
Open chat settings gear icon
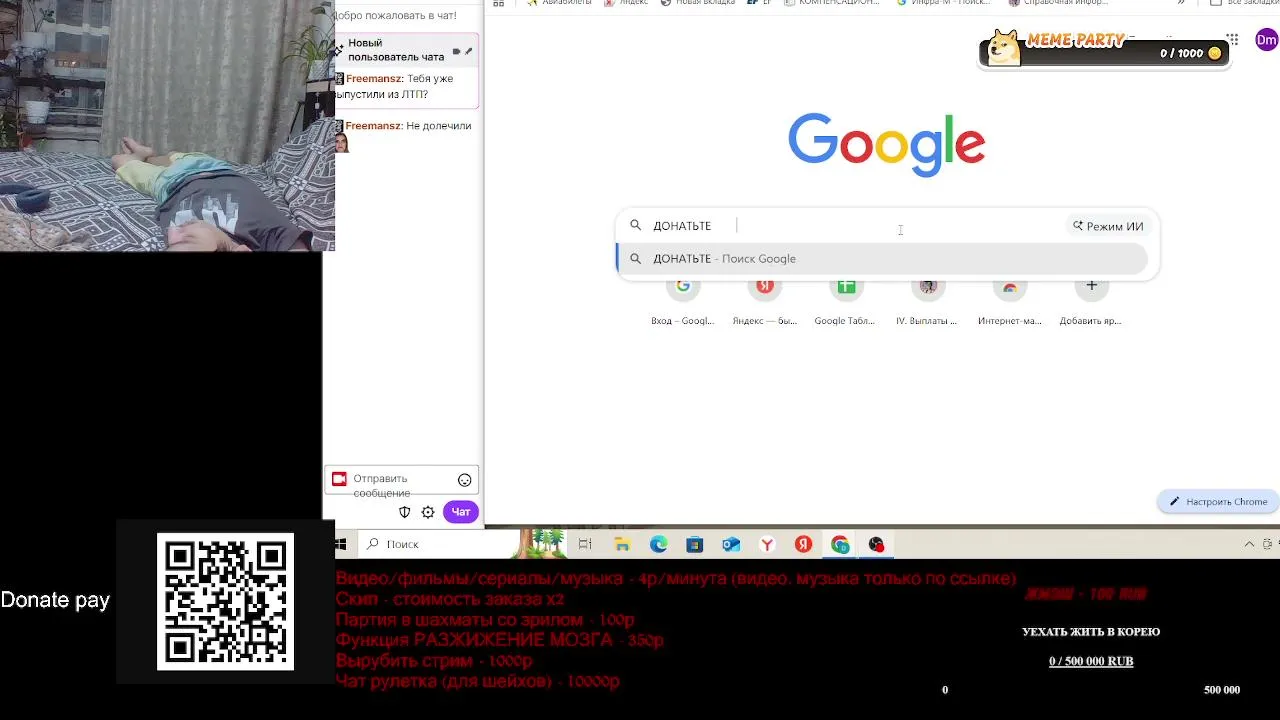coord(428,512)
